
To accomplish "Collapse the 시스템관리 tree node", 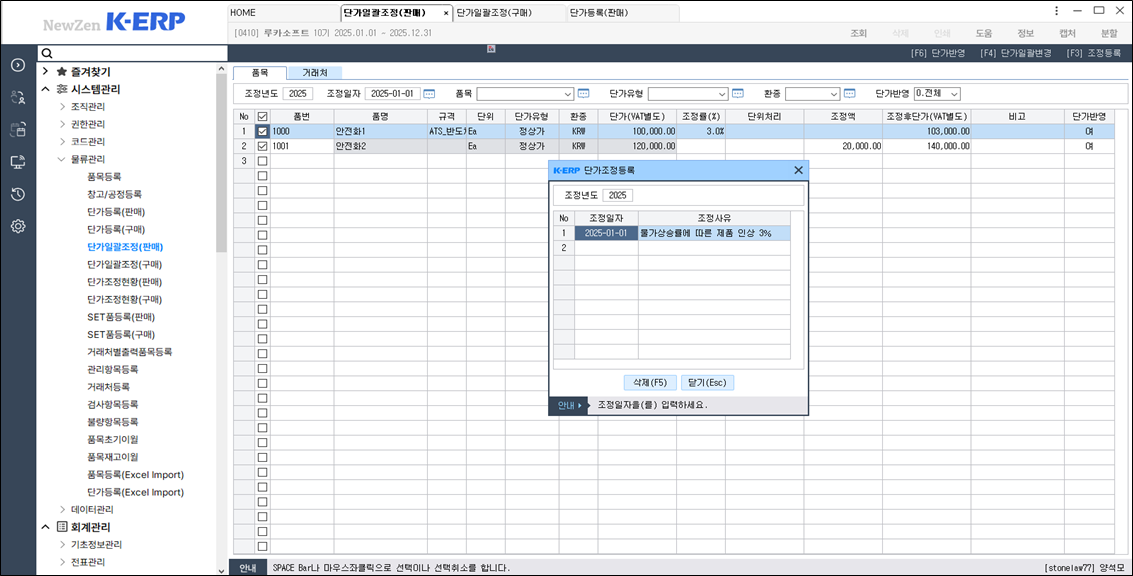I will (x=46, y=89).
